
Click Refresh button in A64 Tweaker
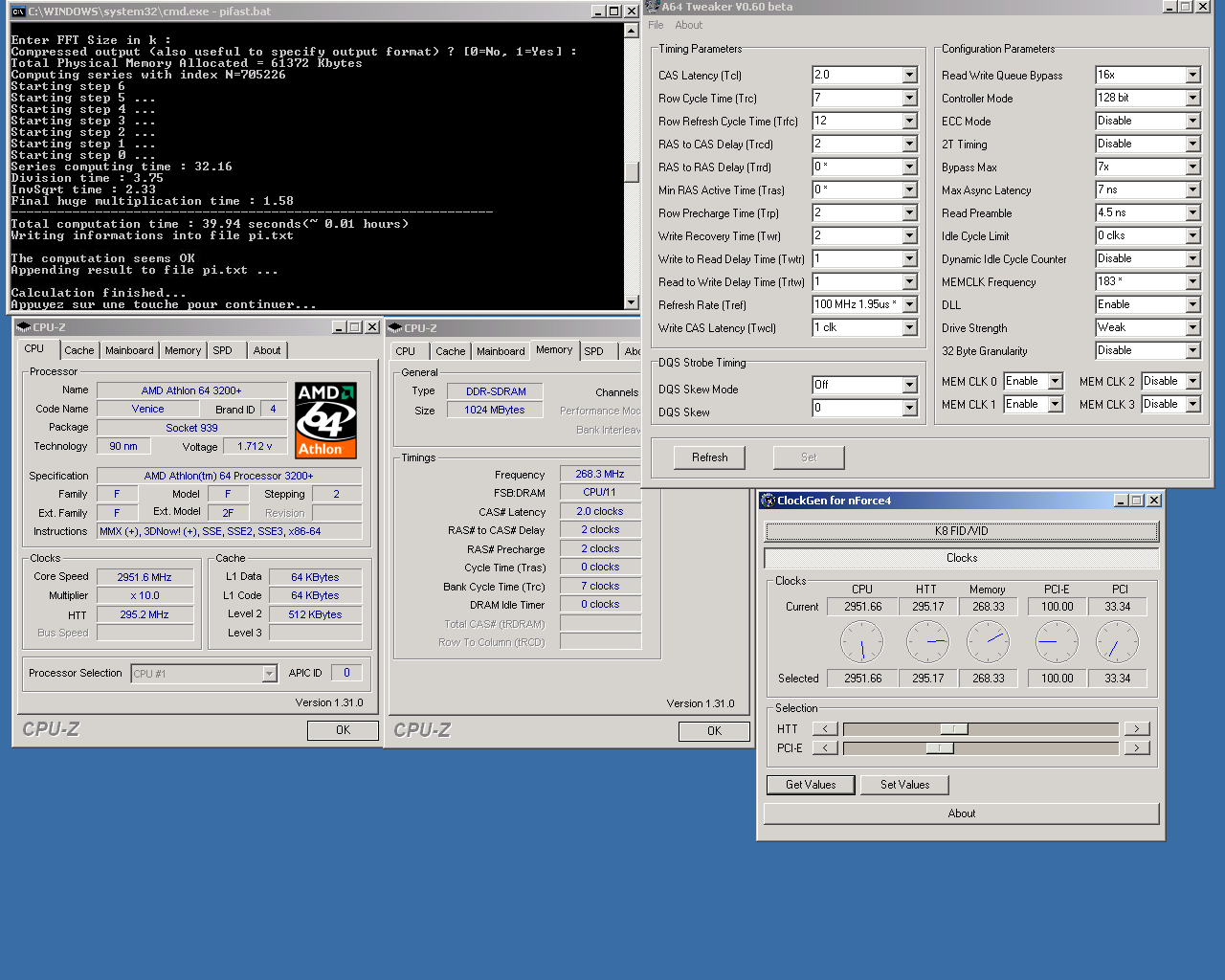pos(710,457)
